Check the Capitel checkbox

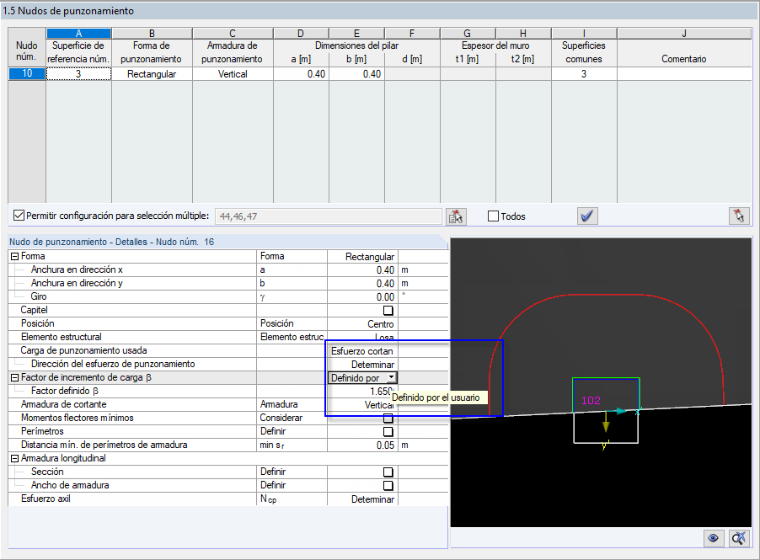click(388, 310)
